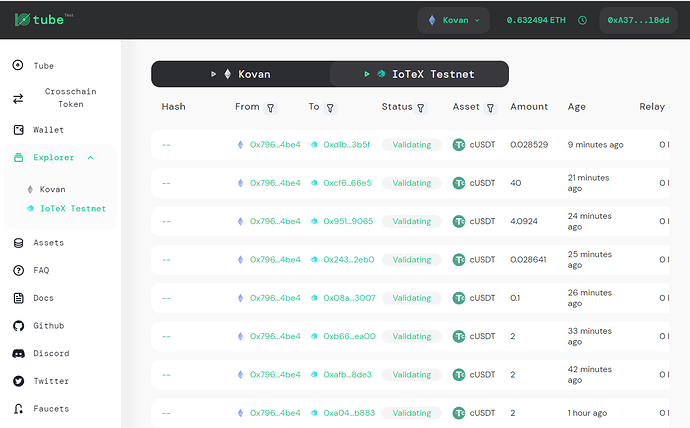Image resolution: width=690 pixels, height=428 pixels.
Task: Click cUSDT token icon in 0.028641 row
Action: [x=459, y=260]
